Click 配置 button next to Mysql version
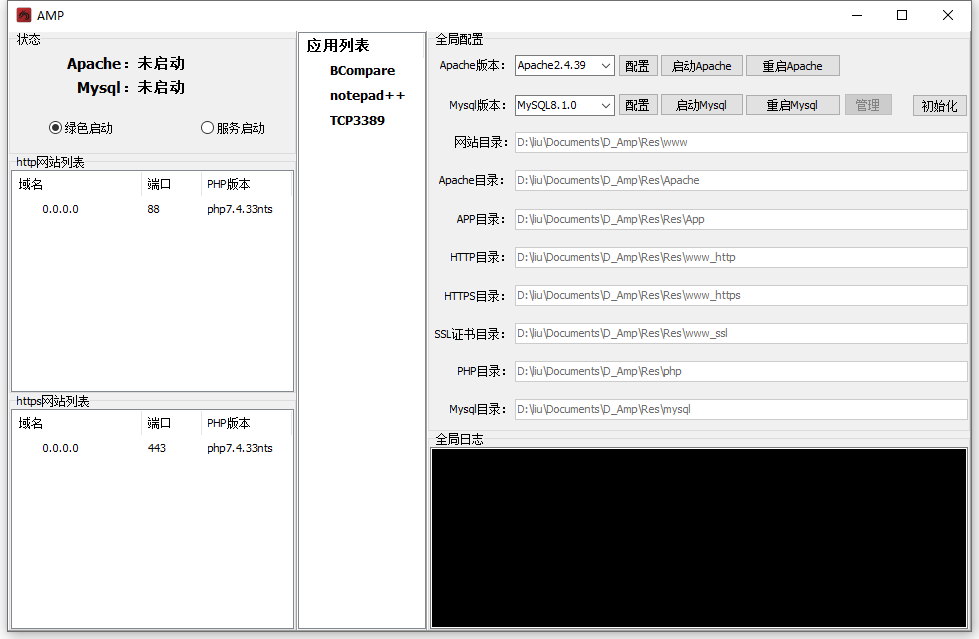The width and height of the screenshot is (979, 639). 637,105
